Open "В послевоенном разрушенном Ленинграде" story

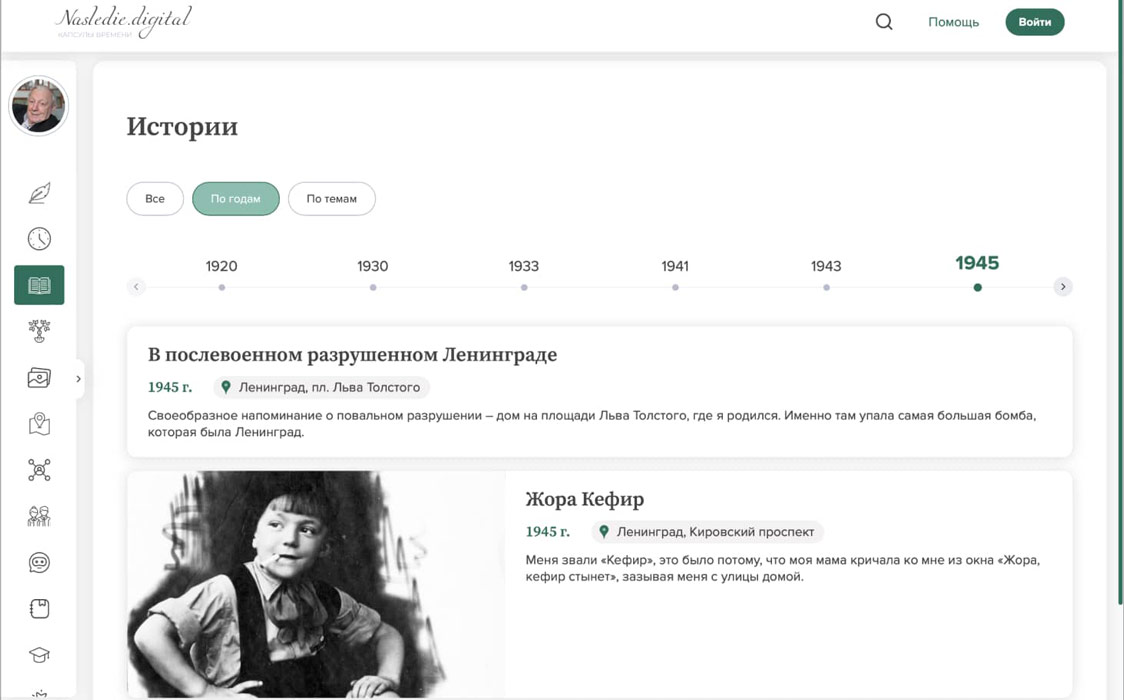click(352, 355)
